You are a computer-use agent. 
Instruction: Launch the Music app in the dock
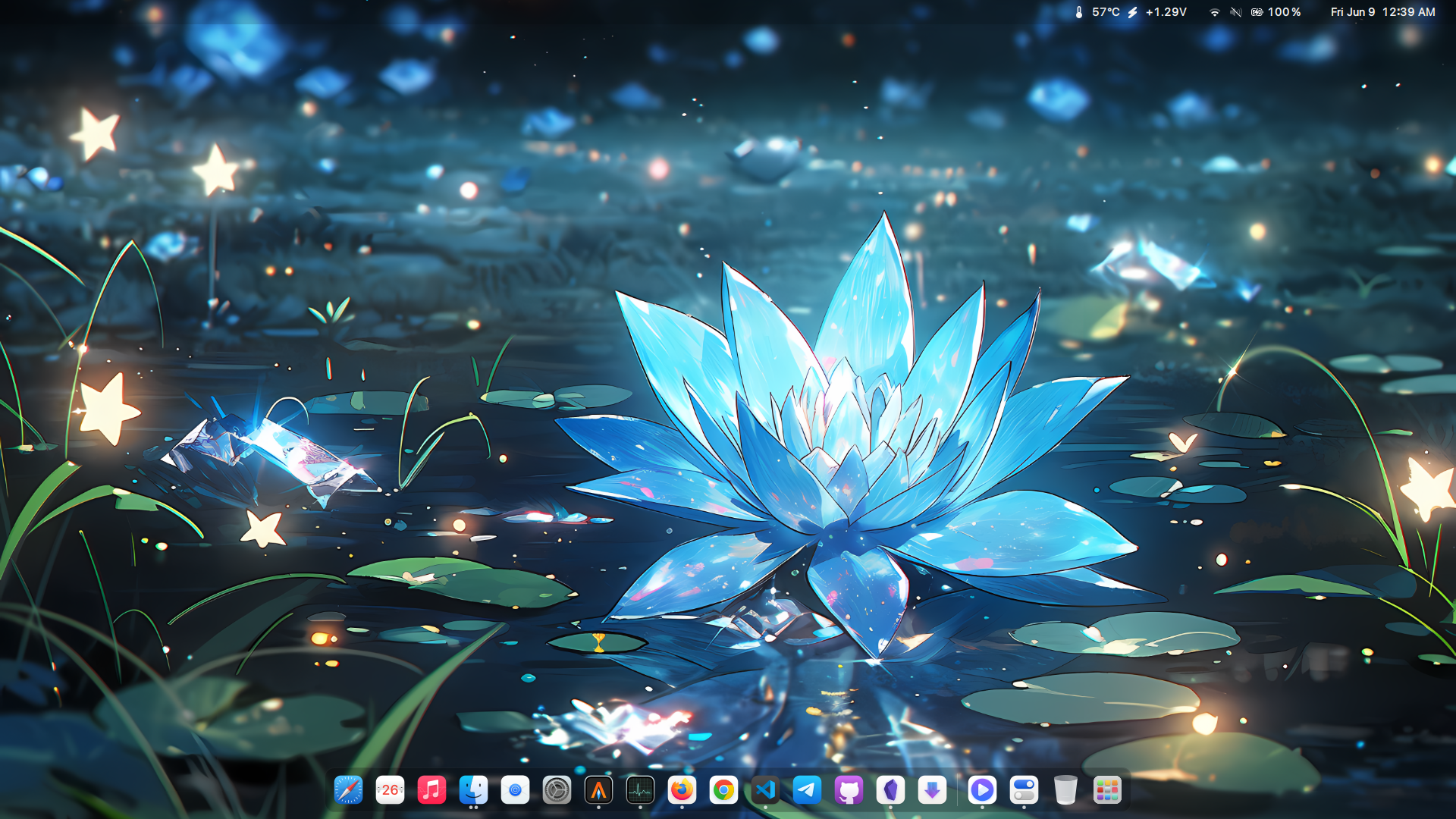pyautogui.click(x=431, y=790)
